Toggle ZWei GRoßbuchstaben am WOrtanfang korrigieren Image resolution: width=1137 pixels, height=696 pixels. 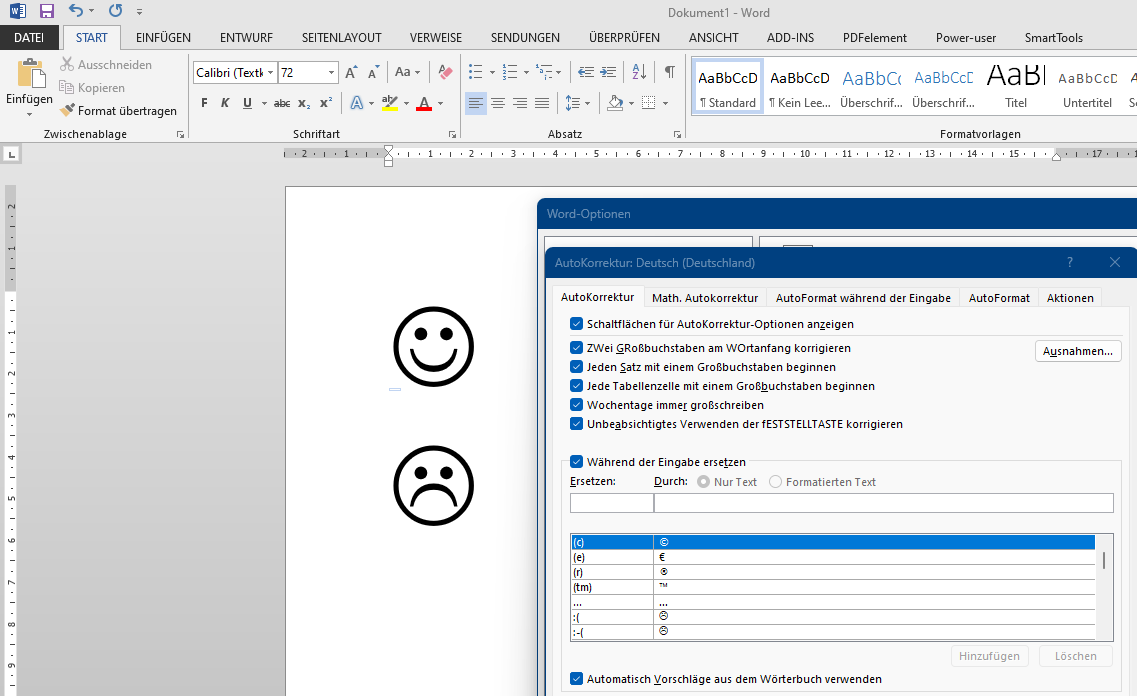(x=576, y=347)
